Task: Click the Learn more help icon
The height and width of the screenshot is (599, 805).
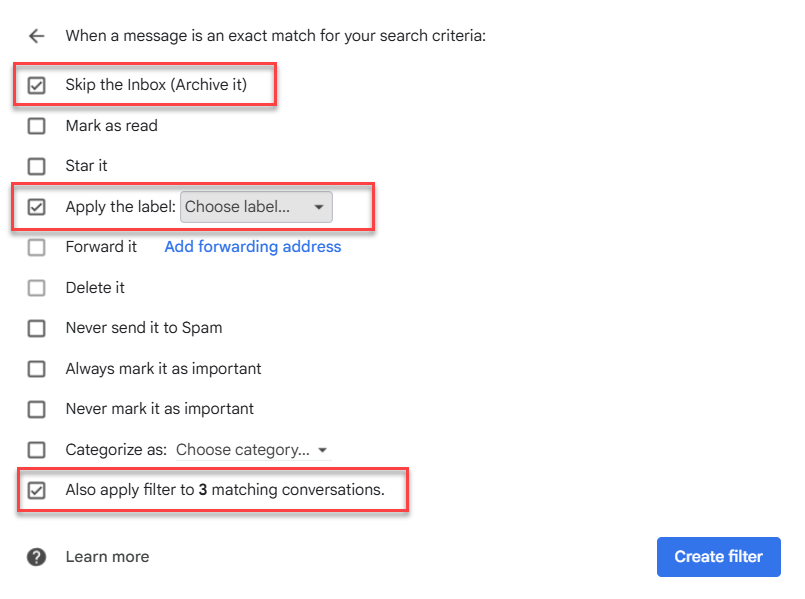Action: click(x=37, y=557)
